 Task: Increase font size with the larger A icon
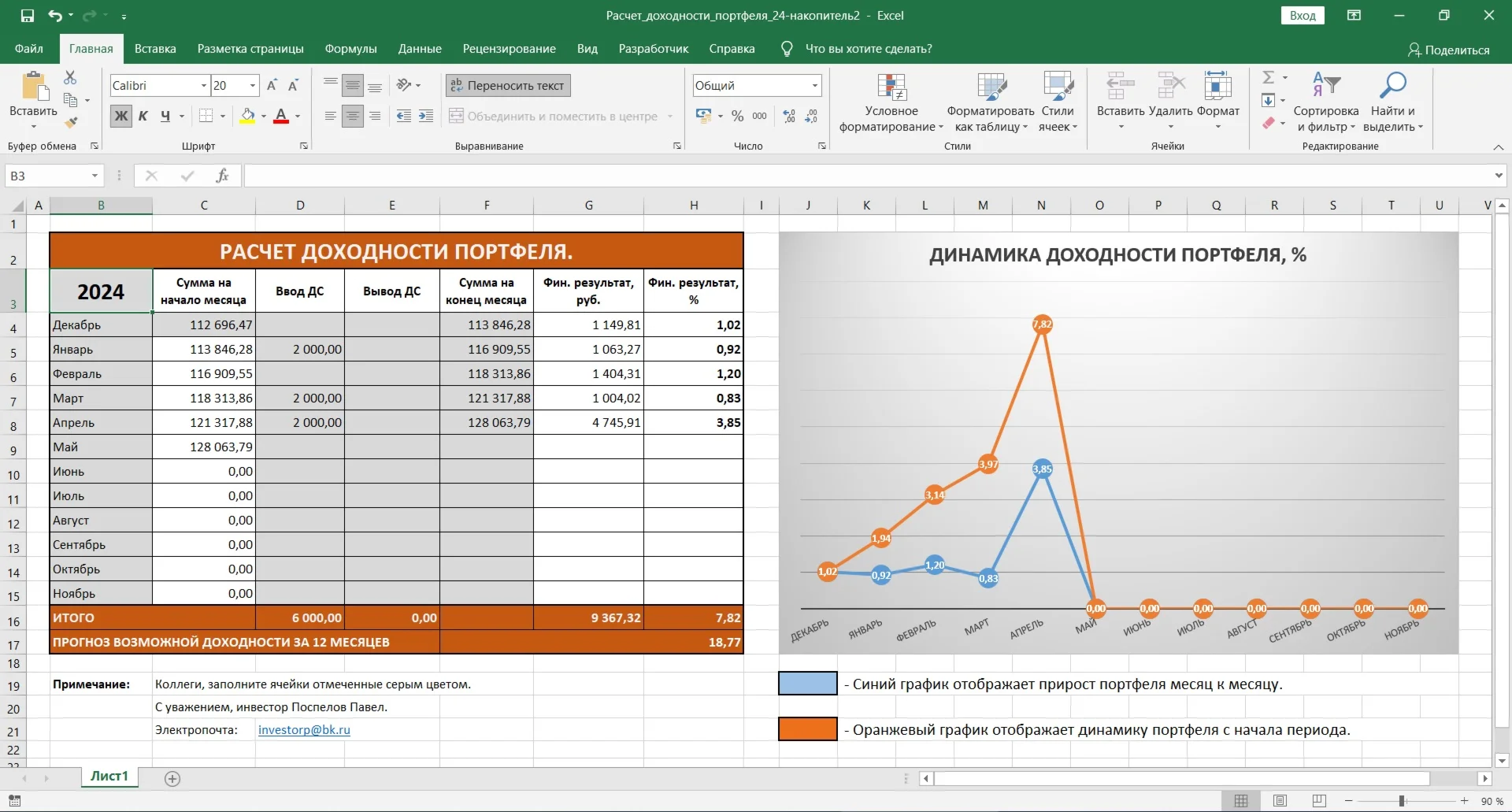(272, 85)
